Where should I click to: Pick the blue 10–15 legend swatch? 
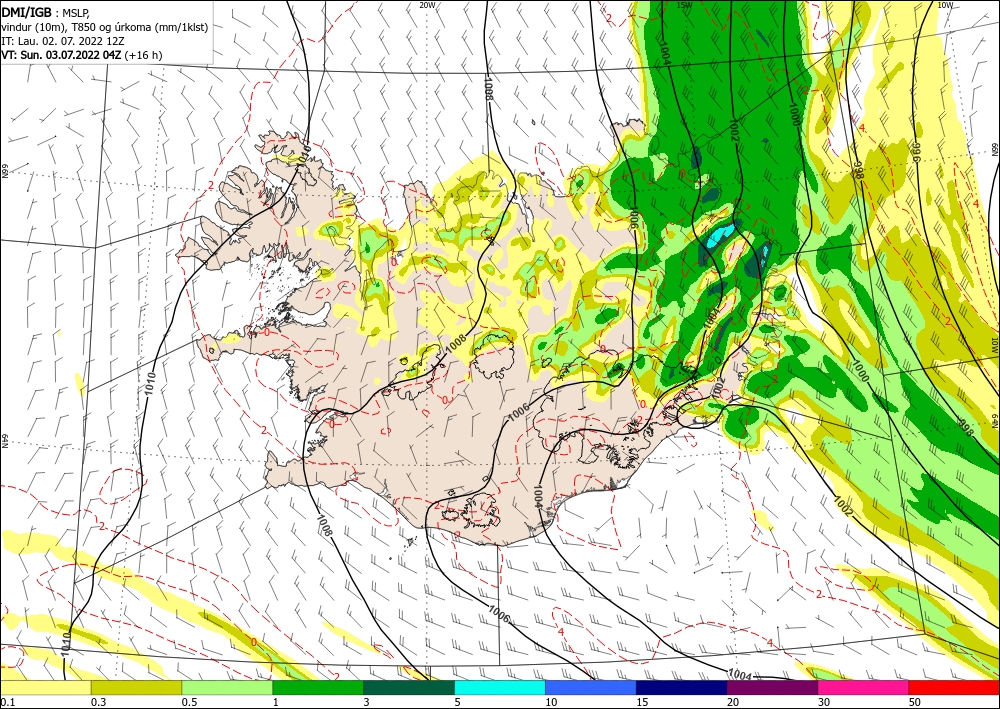tap(591, 687)
